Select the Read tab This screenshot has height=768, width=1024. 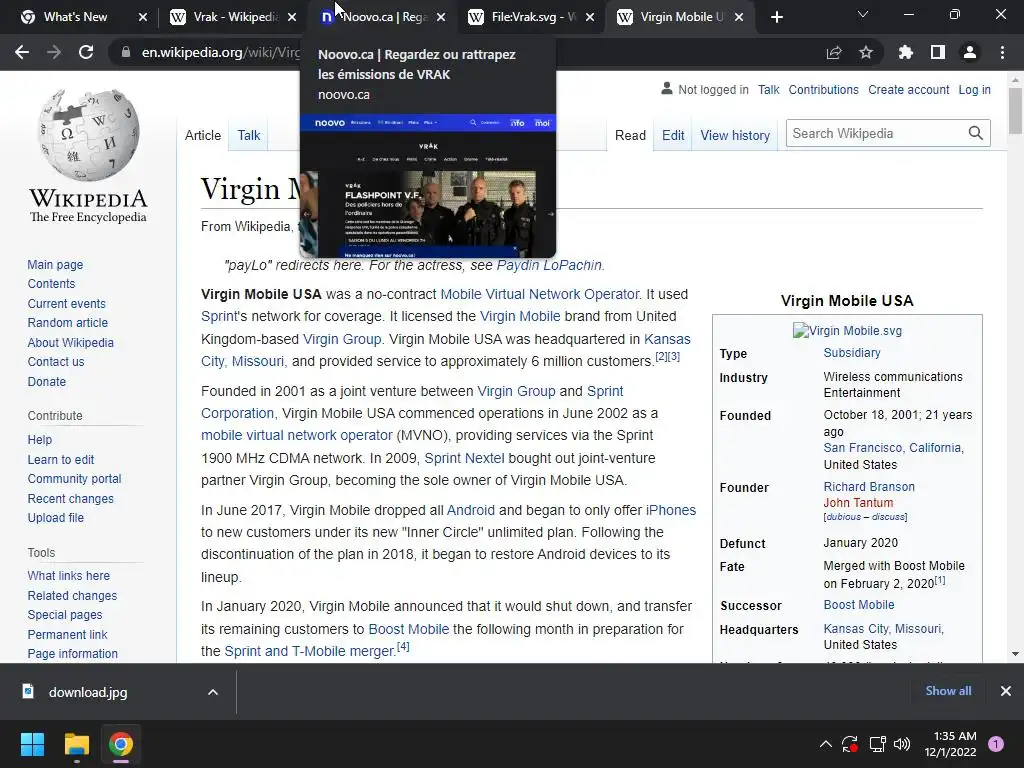coord(630,135)
